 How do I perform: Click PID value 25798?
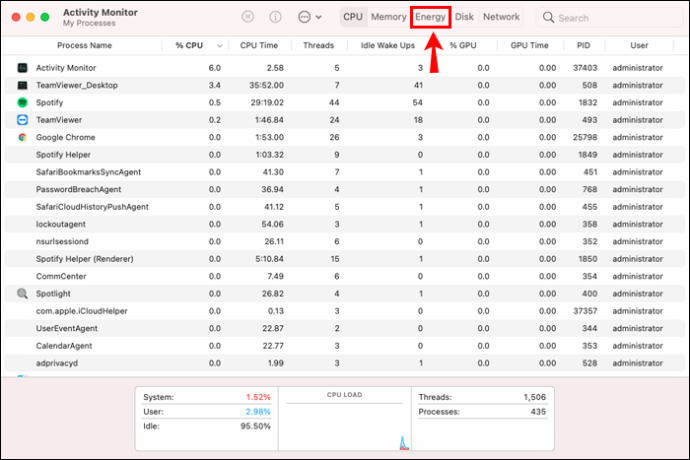tap(585, 137)
